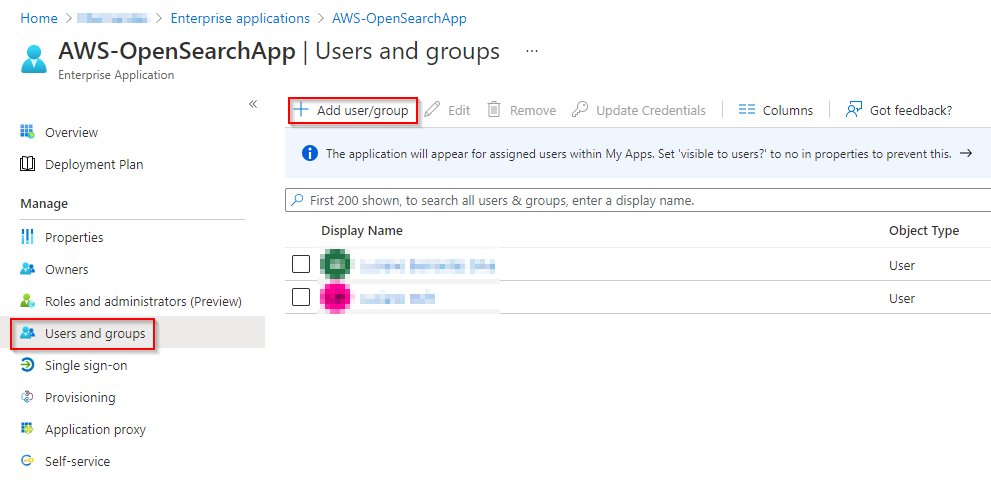991x487 pixels.
Task: Go to Home breadcrumb
Action: (x=39, y=18)
